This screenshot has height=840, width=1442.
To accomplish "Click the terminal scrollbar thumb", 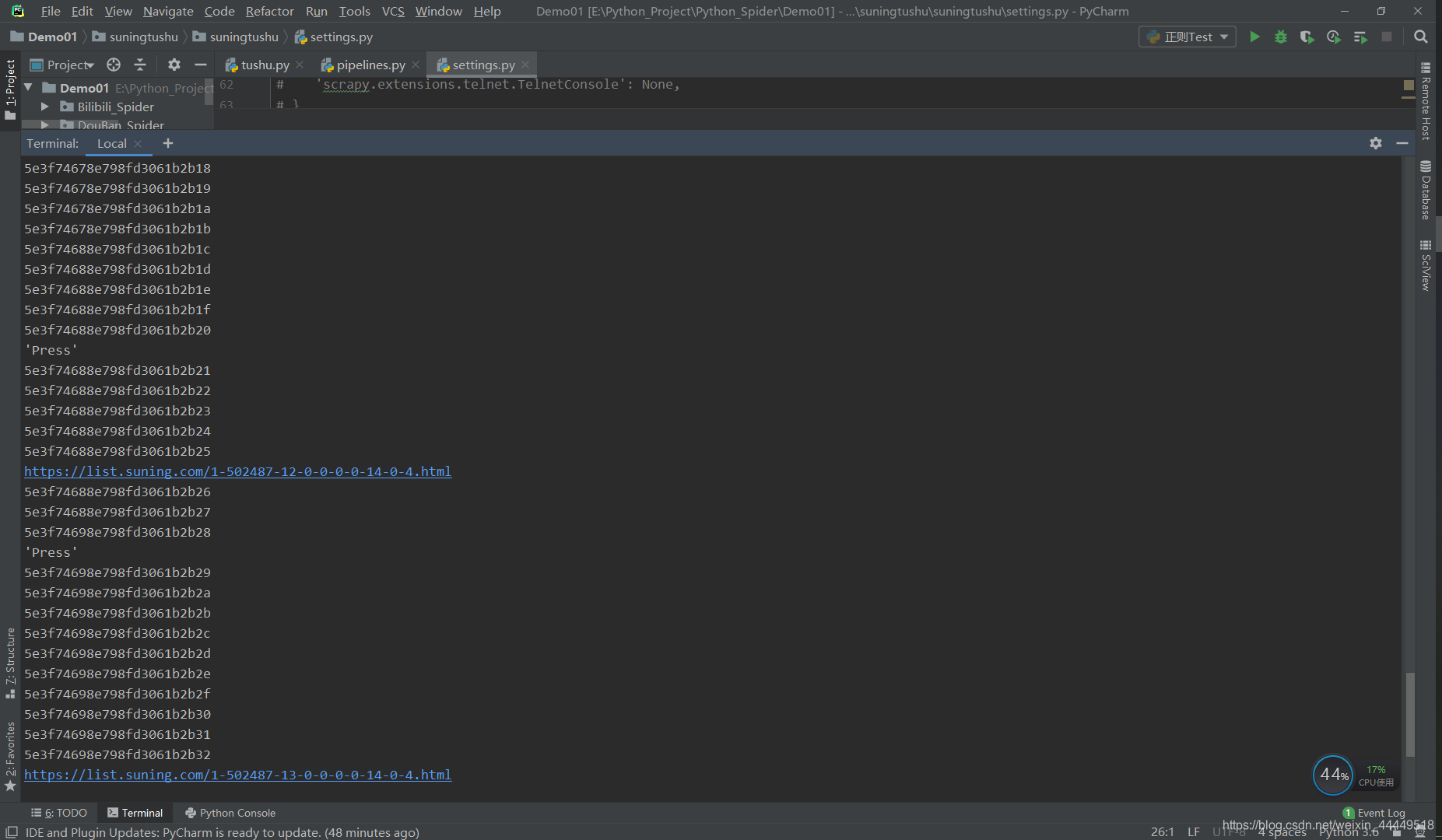I will (1410, 715).
